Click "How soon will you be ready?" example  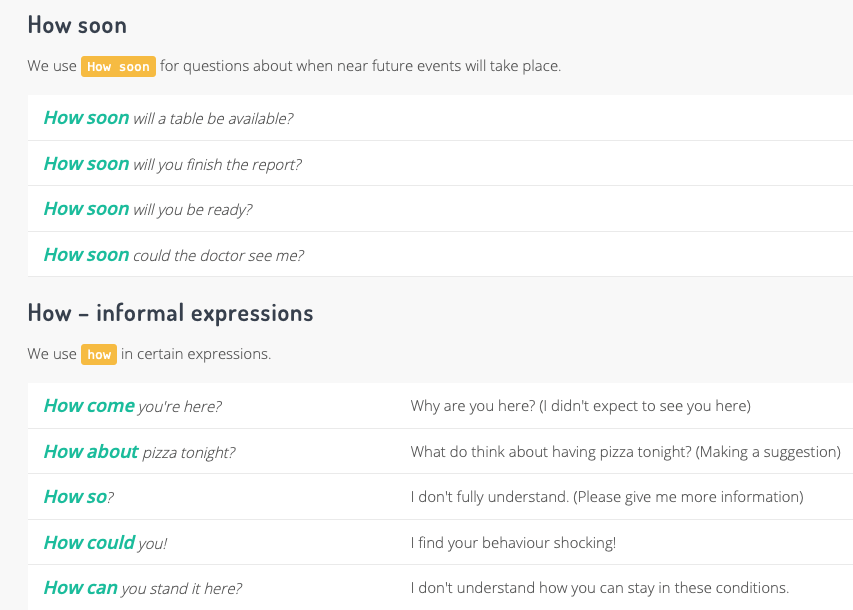pos(148,209)
